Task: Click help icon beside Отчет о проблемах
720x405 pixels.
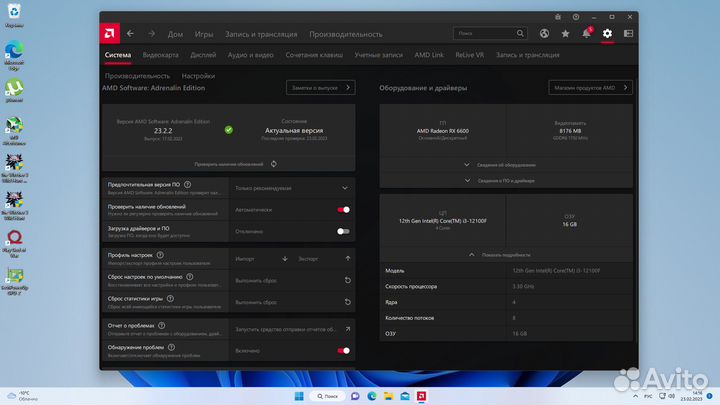Action: pyautogui.click(x=162, y=326)
